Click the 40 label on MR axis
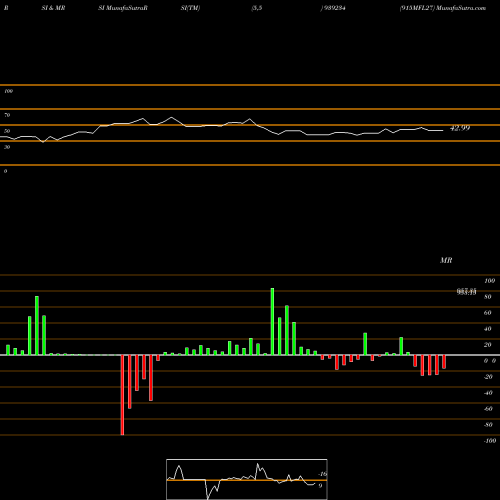This screenshot has height=500, width=500. [488, 329]
